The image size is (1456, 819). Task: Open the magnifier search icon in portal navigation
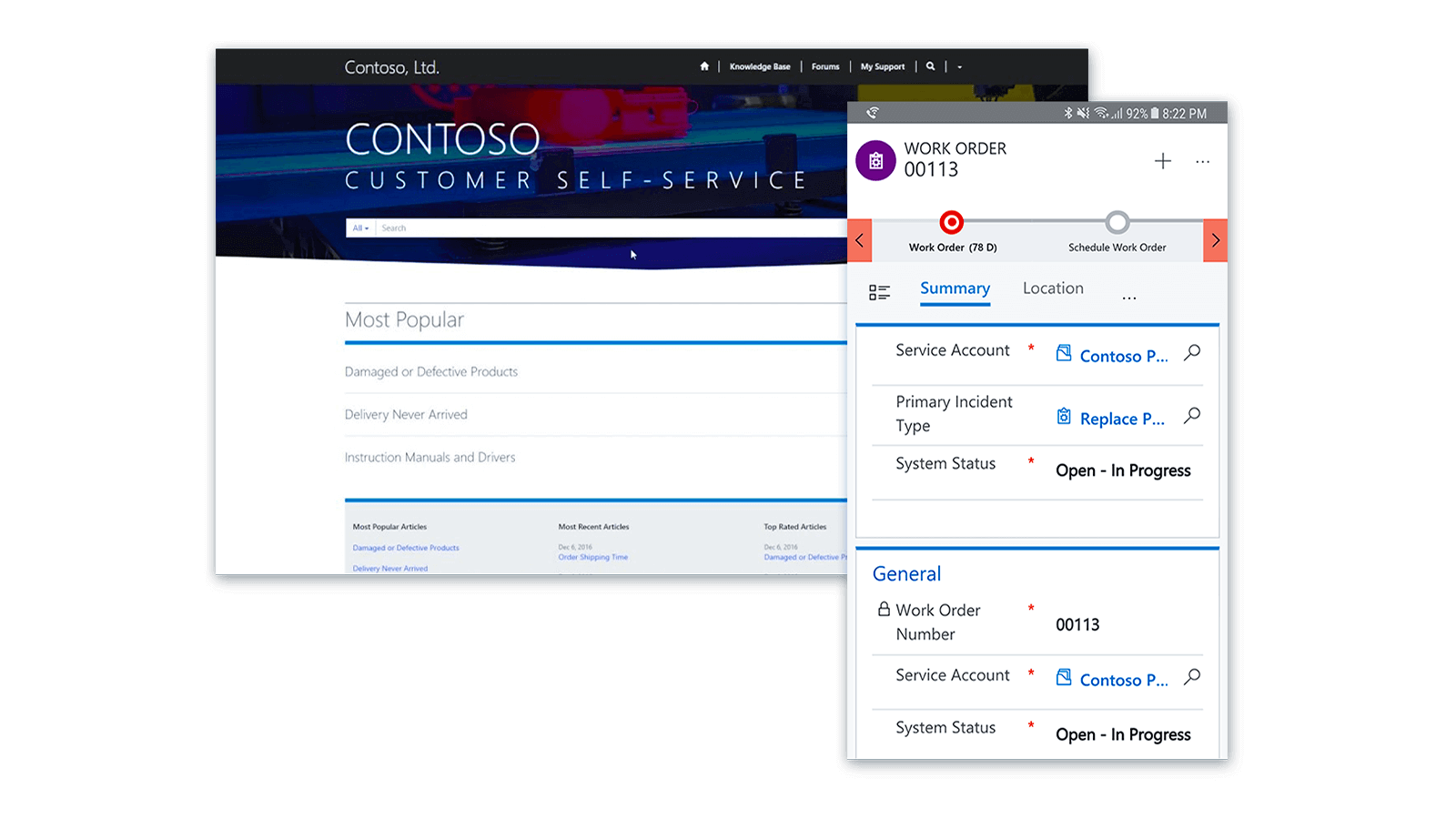(930, 66)
